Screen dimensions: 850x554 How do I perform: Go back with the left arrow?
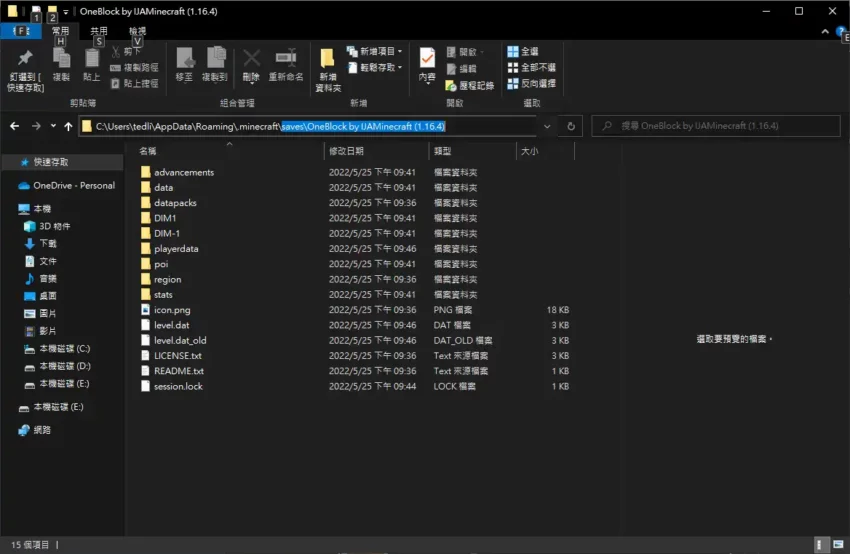15,126
